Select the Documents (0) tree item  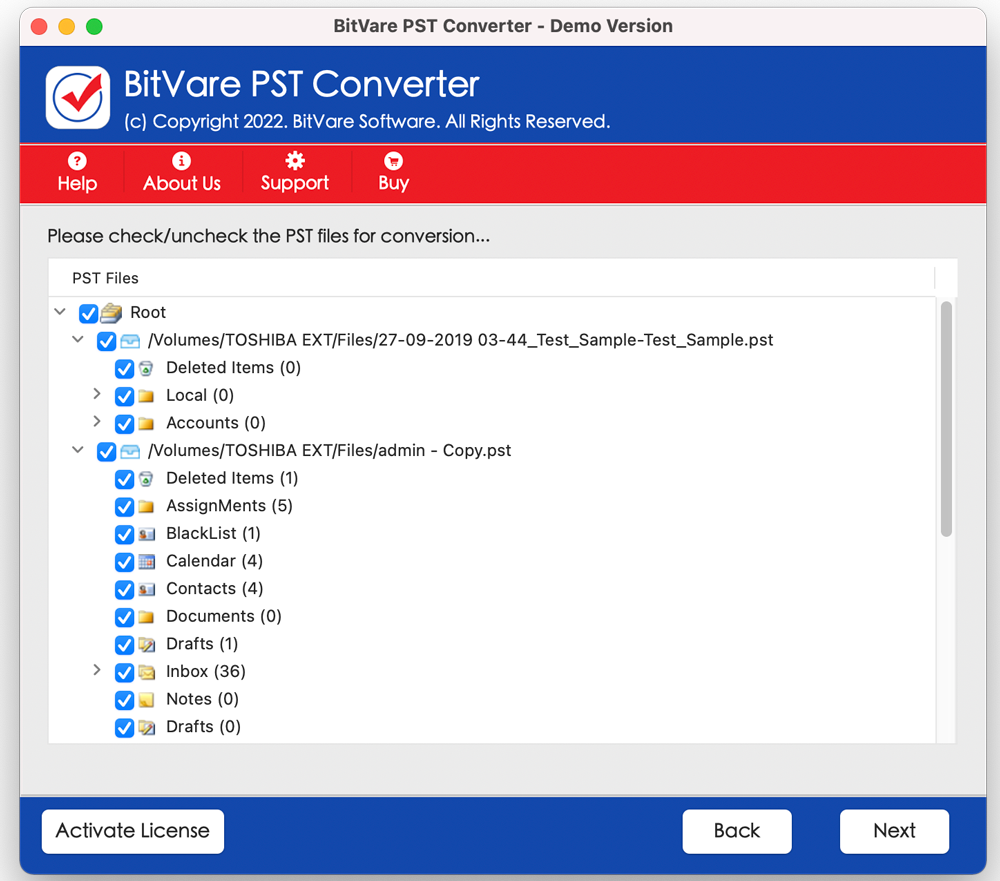[x=223, y=616]
